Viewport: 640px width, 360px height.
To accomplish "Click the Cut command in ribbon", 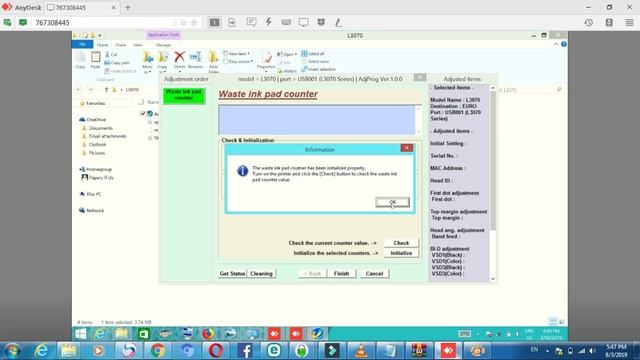I will coord(111,54).
